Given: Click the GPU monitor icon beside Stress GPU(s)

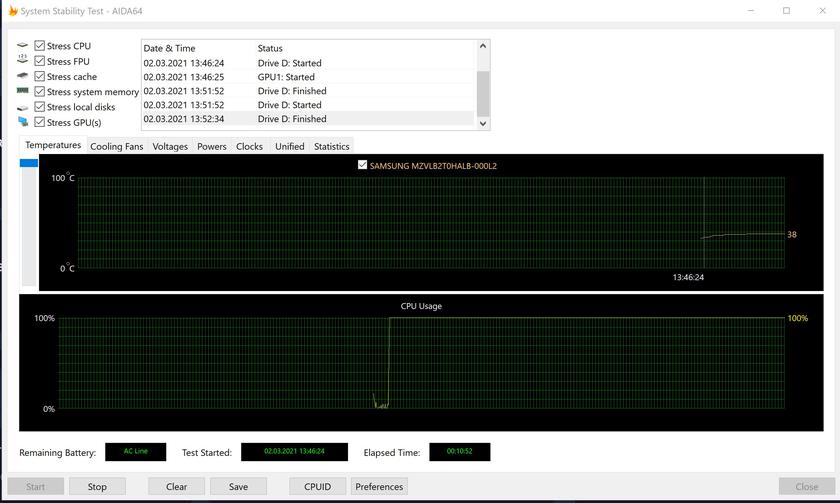Looking at the screenshot, I should tap(22, 122).
